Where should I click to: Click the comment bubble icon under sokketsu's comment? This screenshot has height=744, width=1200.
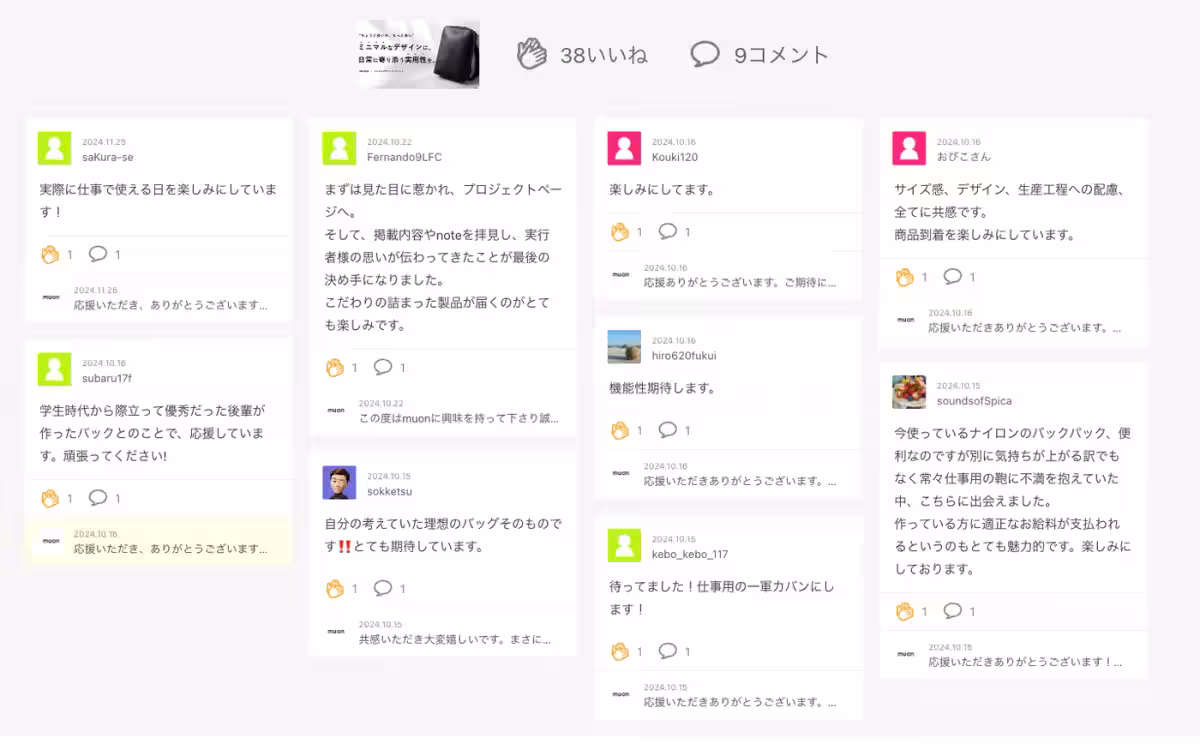[384, 590]
